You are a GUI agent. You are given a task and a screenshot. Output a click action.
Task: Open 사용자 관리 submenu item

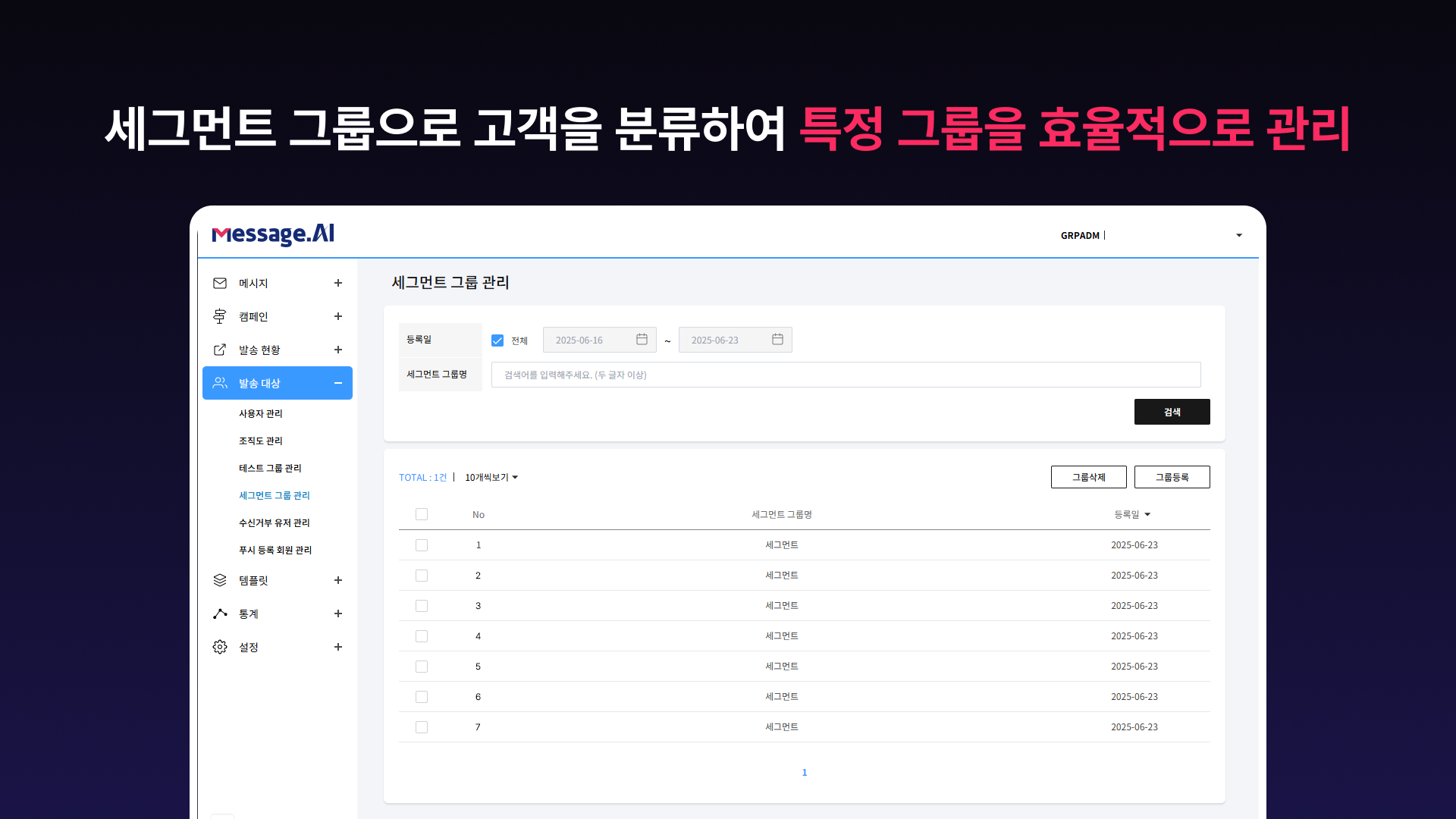point(260,413)
